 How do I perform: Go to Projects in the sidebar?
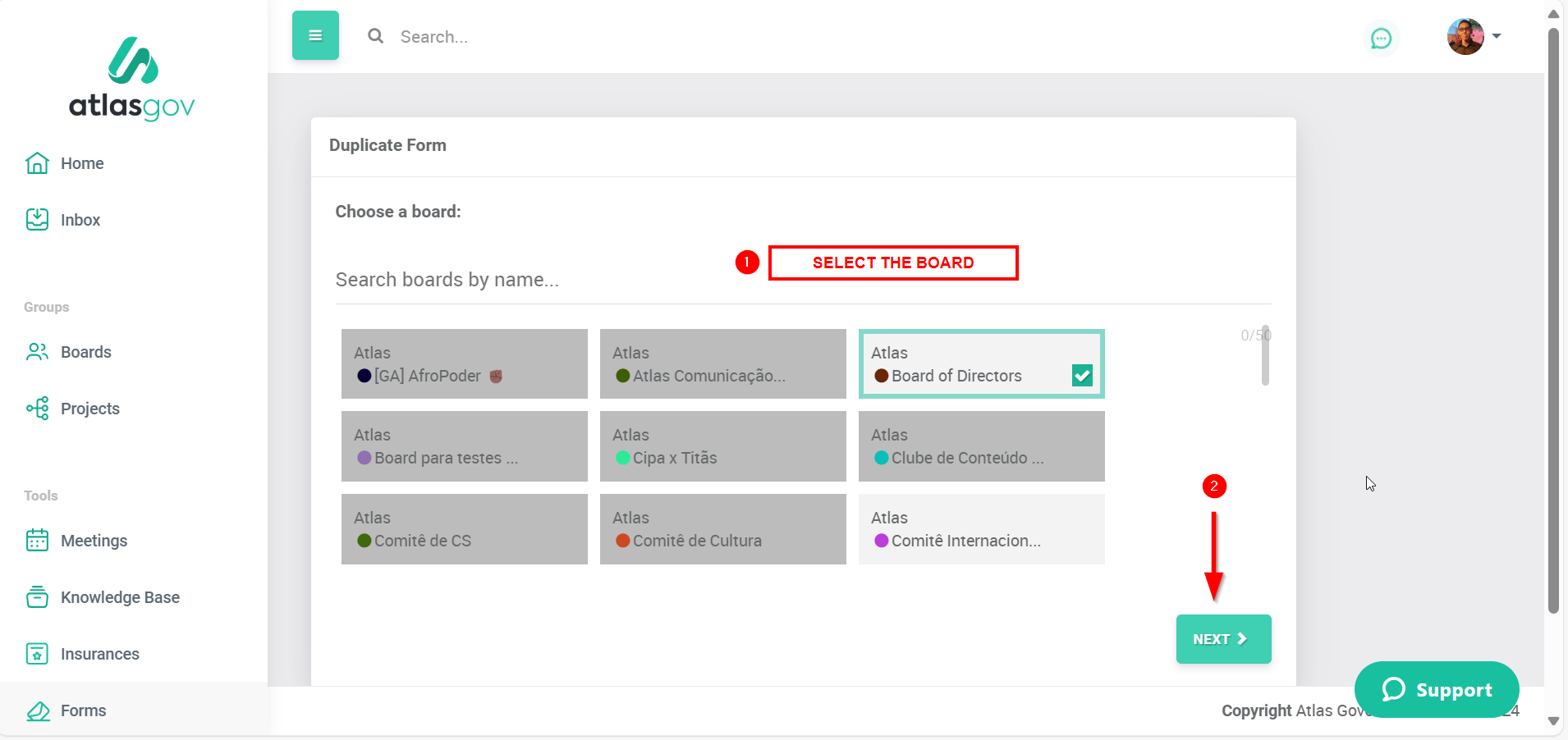90,409
